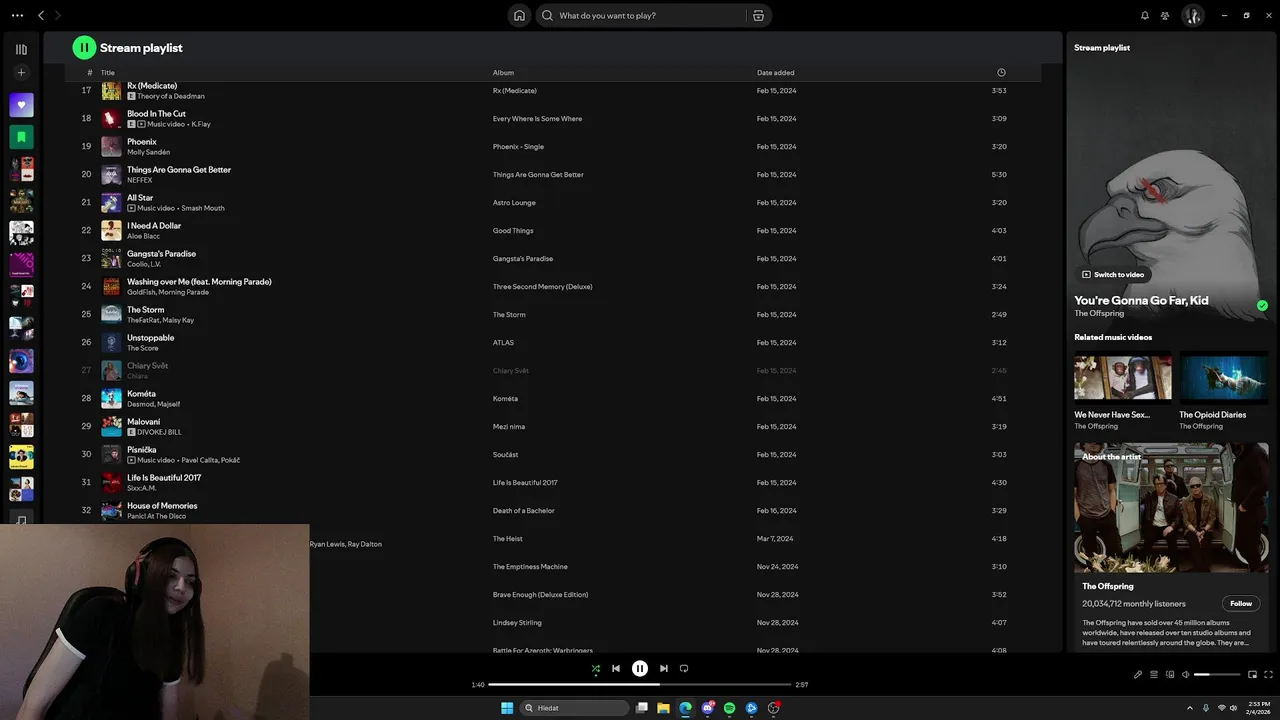Go back with the left arrow
Viewport: 1280px width, 720px height.
41,15
